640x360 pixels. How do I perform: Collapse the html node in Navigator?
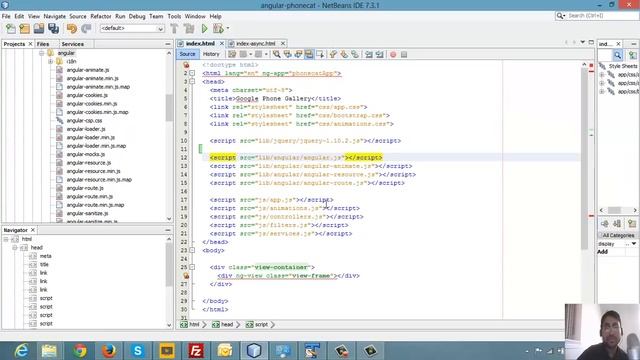coord(6,239)
